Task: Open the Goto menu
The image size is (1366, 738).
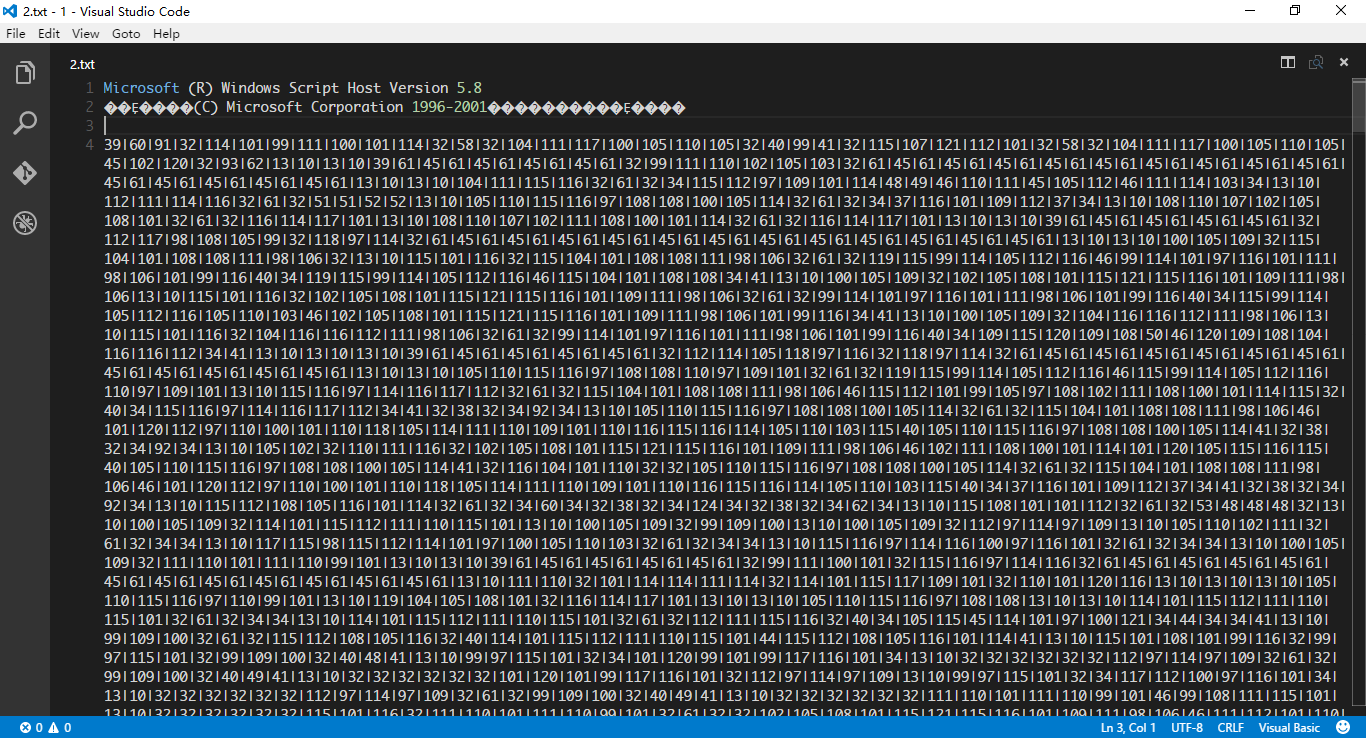Action: coord(126,33)
